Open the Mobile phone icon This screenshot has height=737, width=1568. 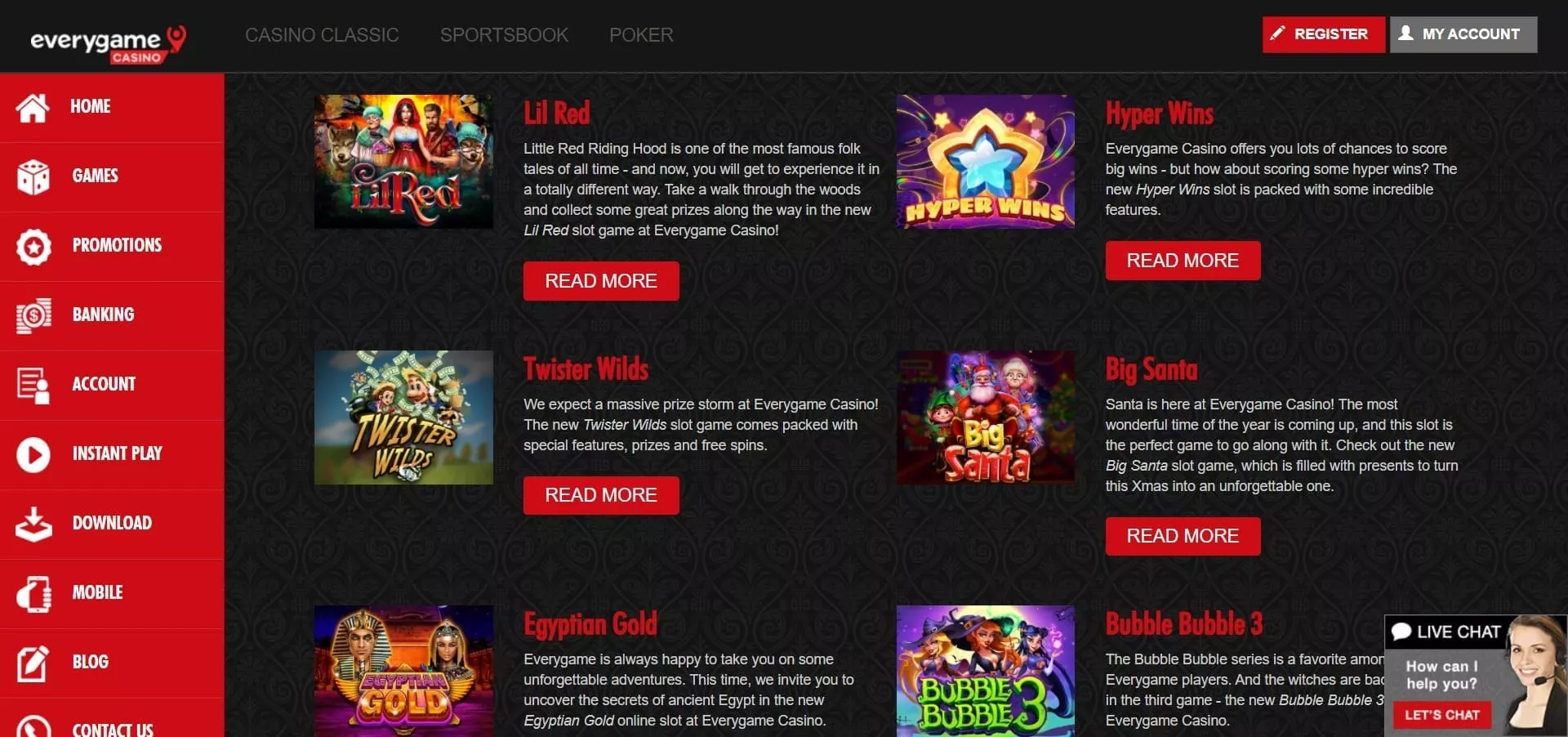coord(33,593)
